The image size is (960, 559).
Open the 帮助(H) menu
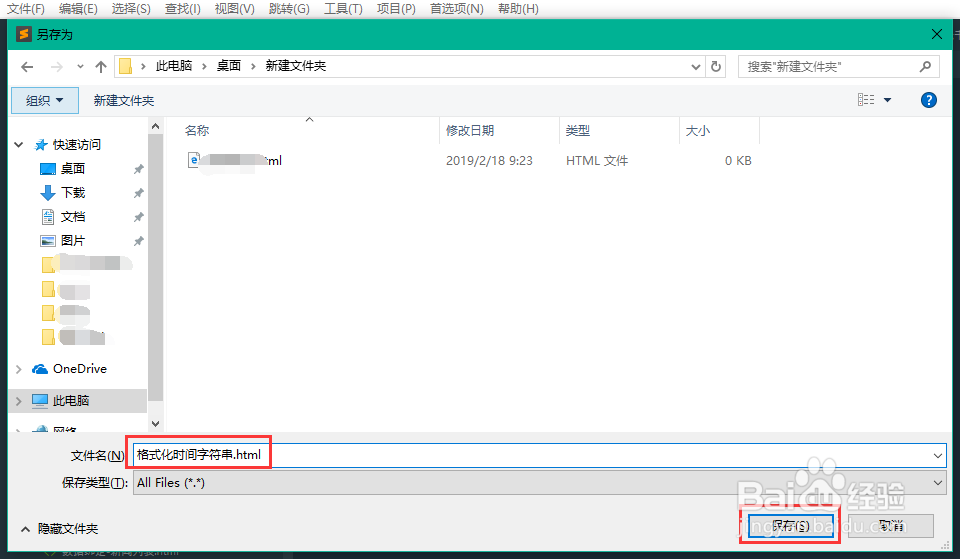(x=519, y=9)
